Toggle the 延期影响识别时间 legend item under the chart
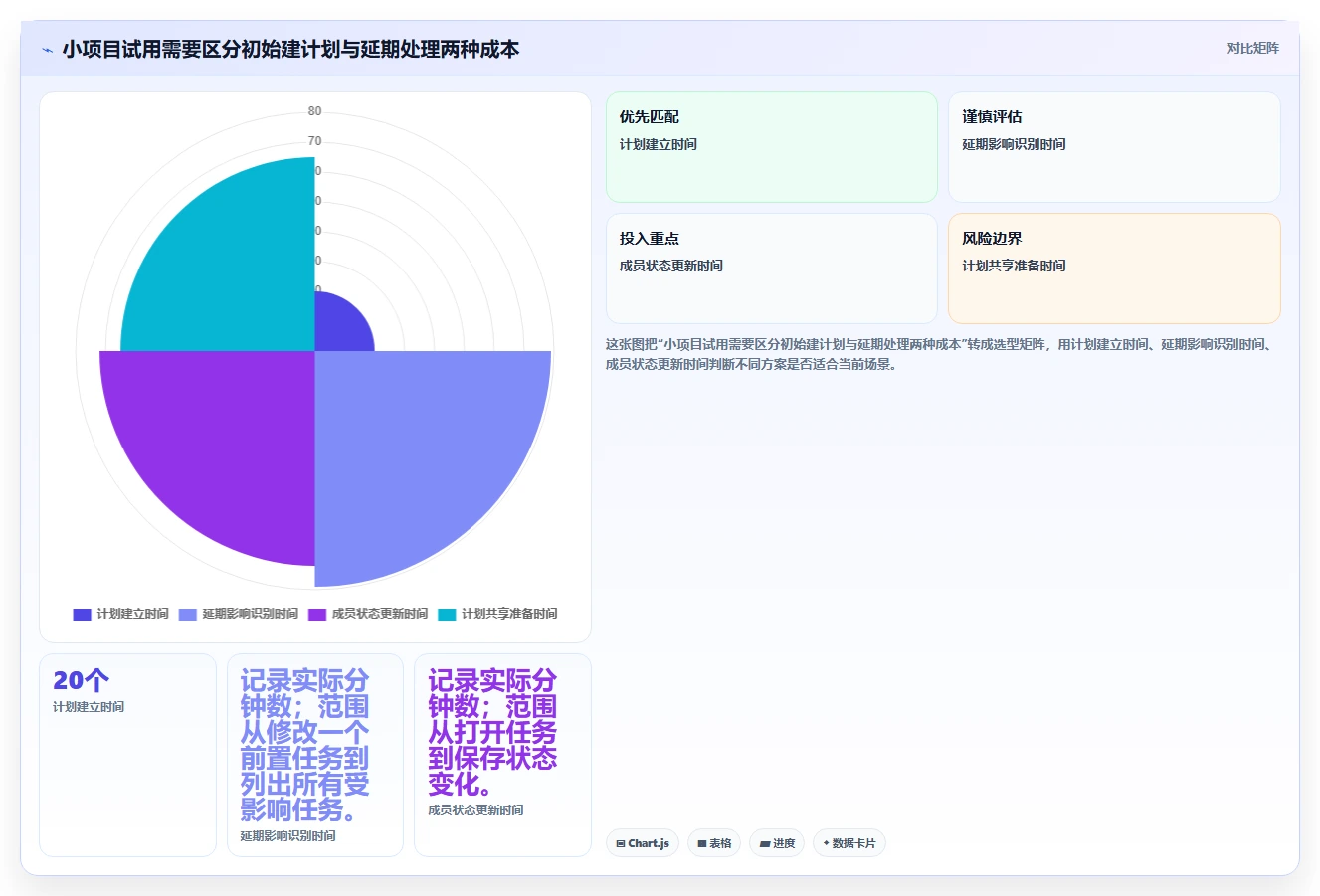Image resolution: width=1320 pixels, height=896 pixels. [239, 614]
